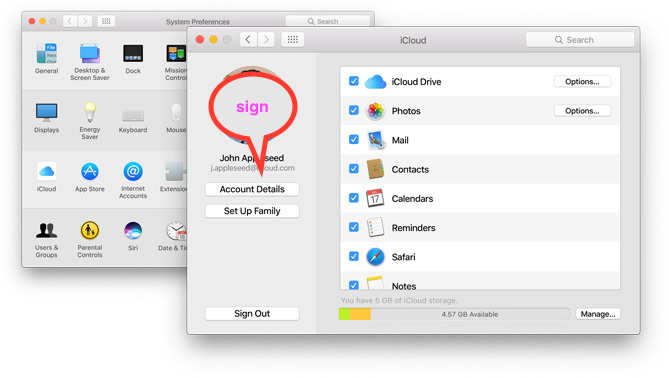Open Mouse preferences pane
669x378 pixels.
point(176,118)
